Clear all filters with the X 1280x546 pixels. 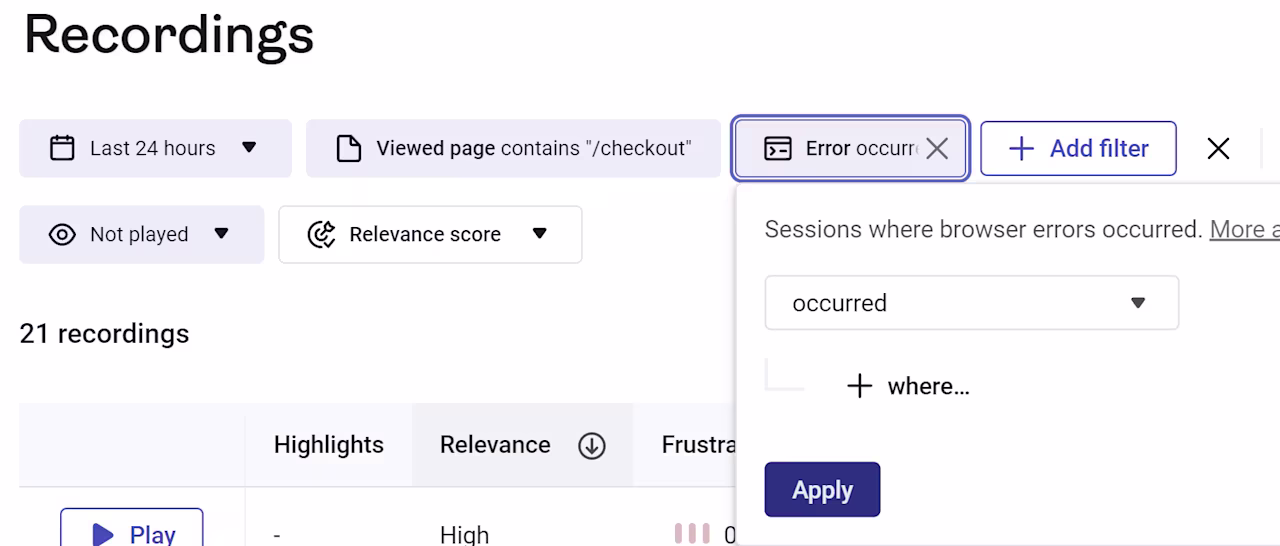click(x=1218, y=148)
